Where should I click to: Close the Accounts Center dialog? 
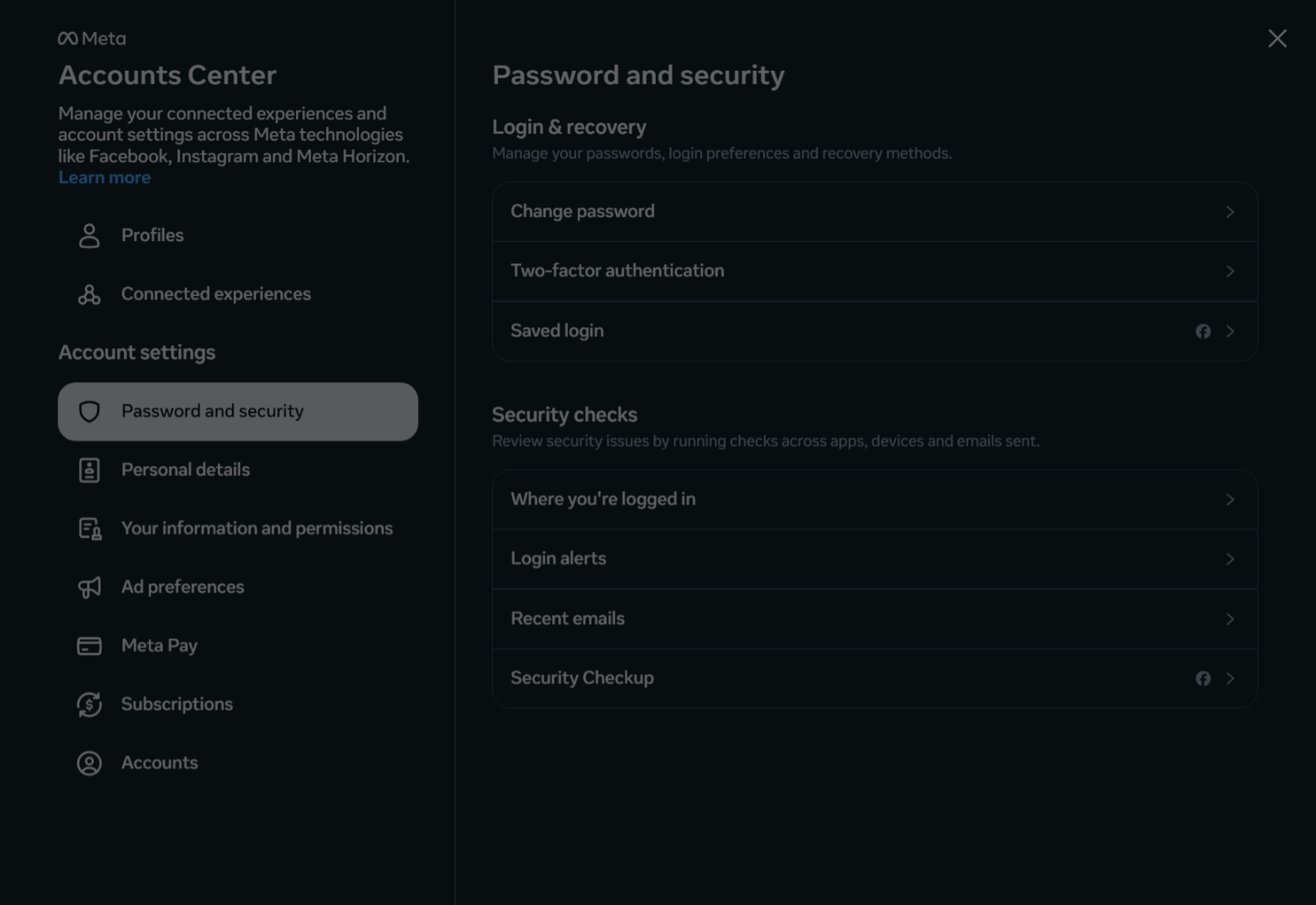point(1277,38)
